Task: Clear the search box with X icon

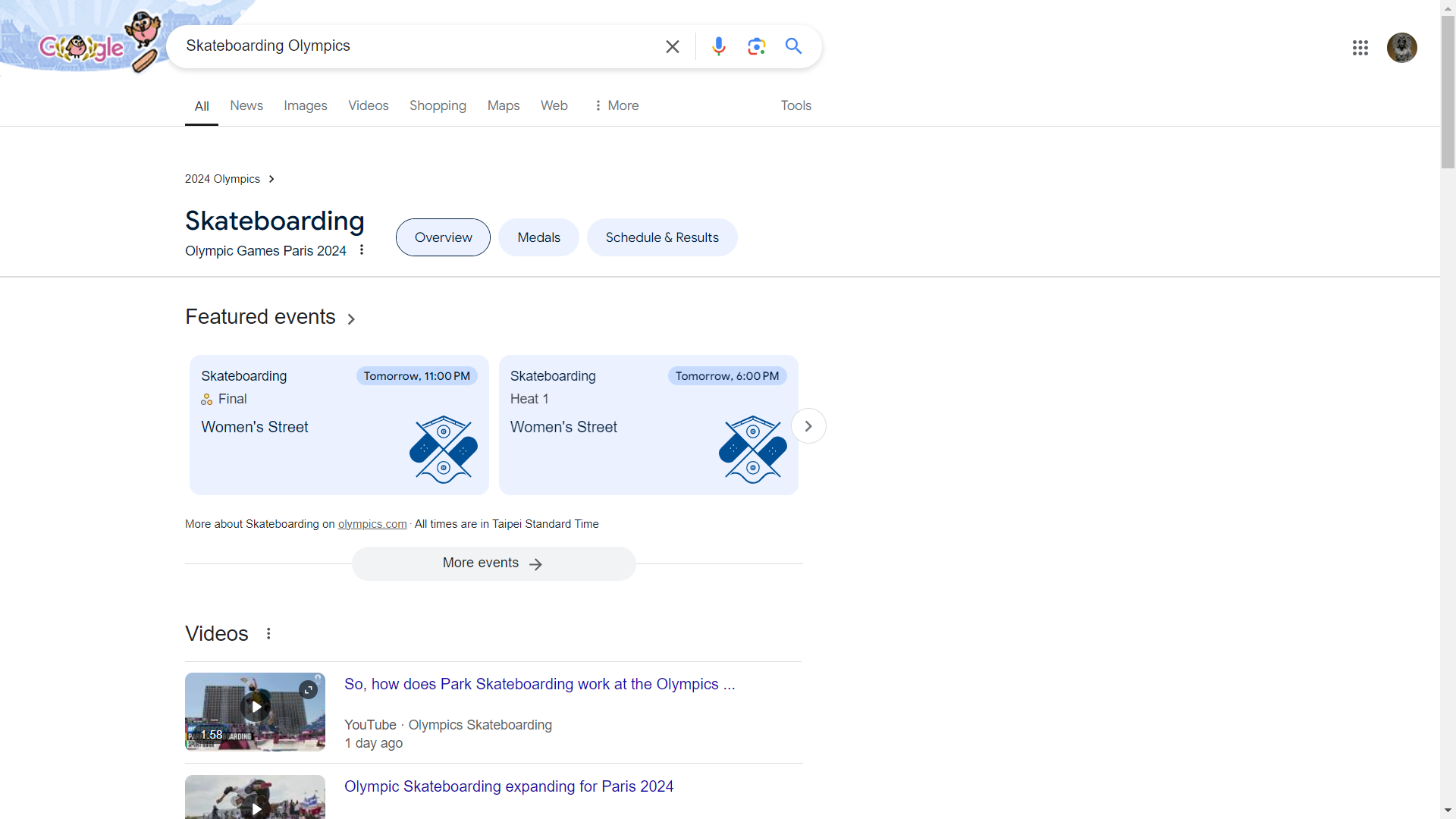Action: pos(672,46)
